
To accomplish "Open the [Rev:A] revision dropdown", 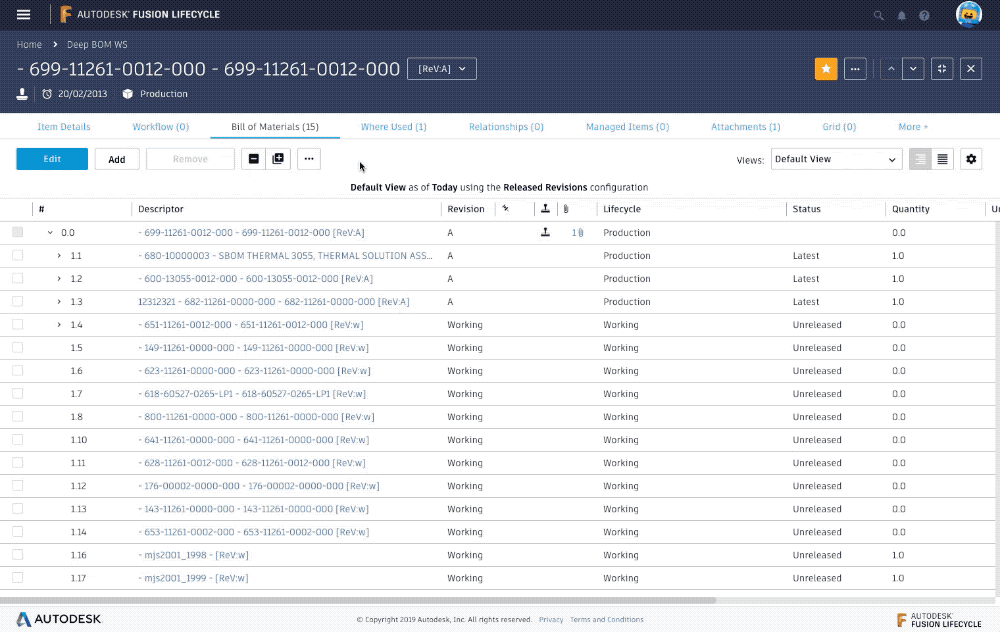I will (442, 69).
